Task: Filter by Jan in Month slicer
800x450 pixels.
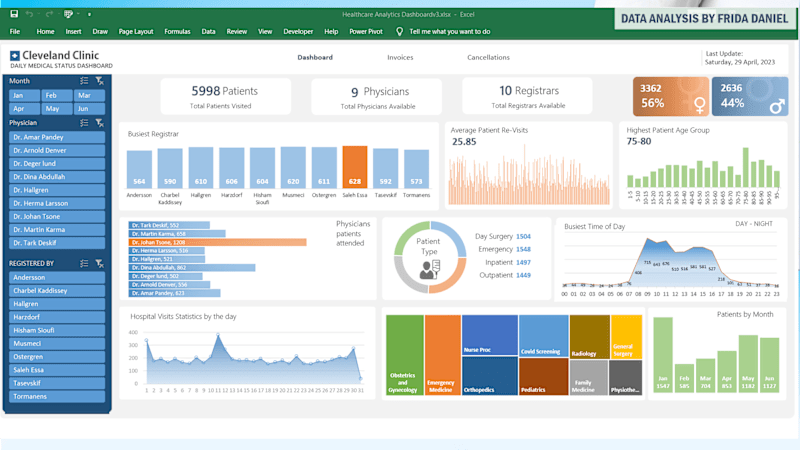Action: click(x=24, y=95)
